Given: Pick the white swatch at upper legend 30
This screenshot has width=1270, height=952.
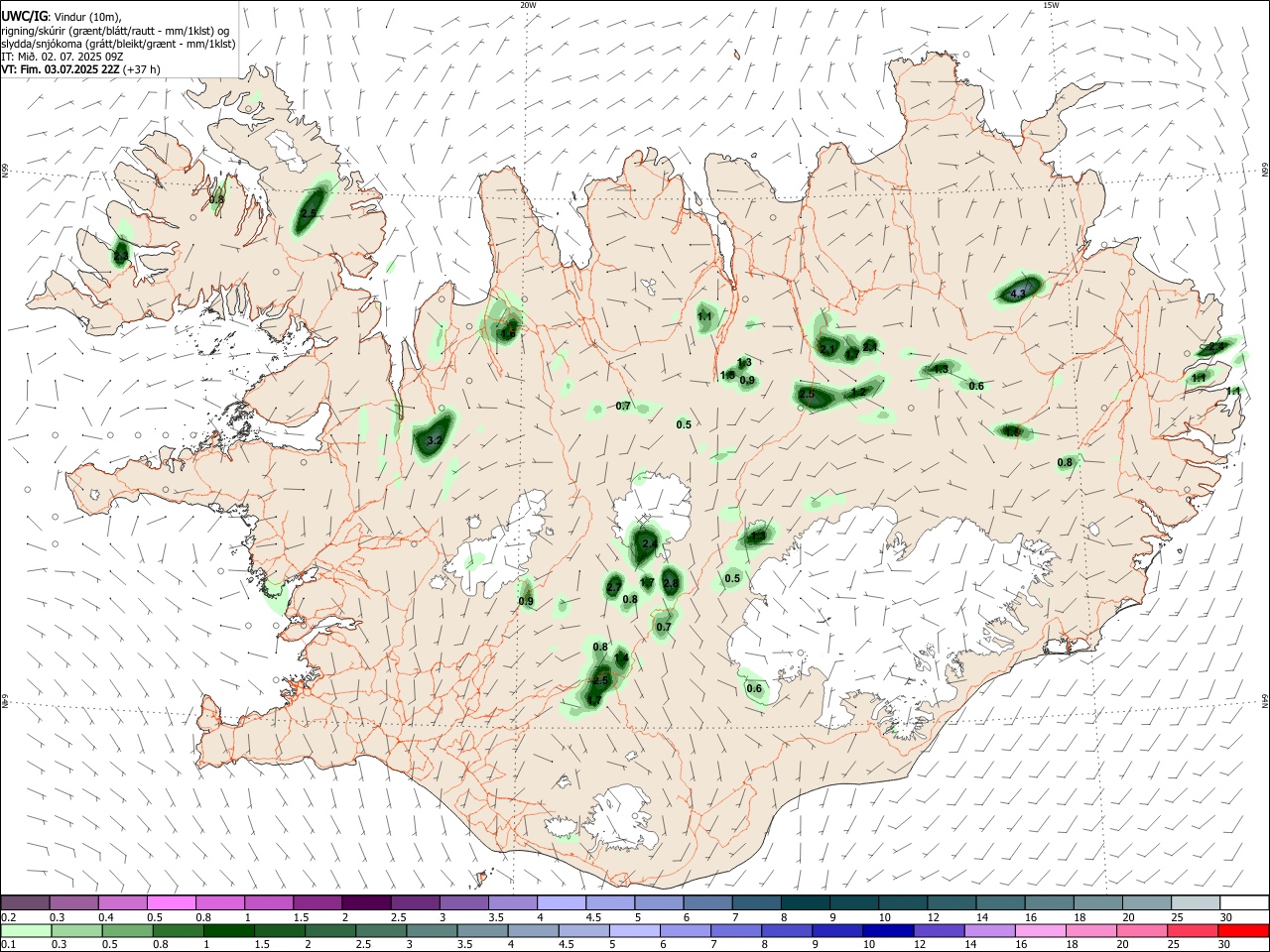Looking at the screenshot, I should 1244,902.
